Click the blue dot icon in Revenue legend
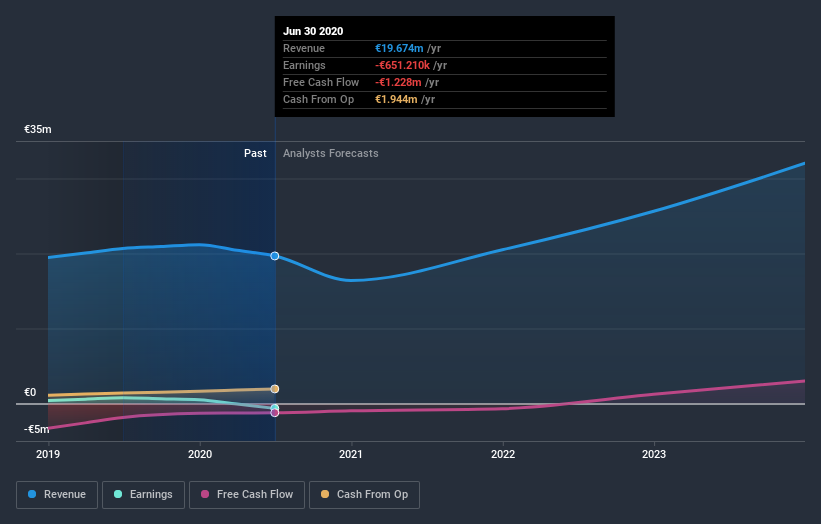The image size is (821, 524). pyautogui.click(x=32, y=494)
